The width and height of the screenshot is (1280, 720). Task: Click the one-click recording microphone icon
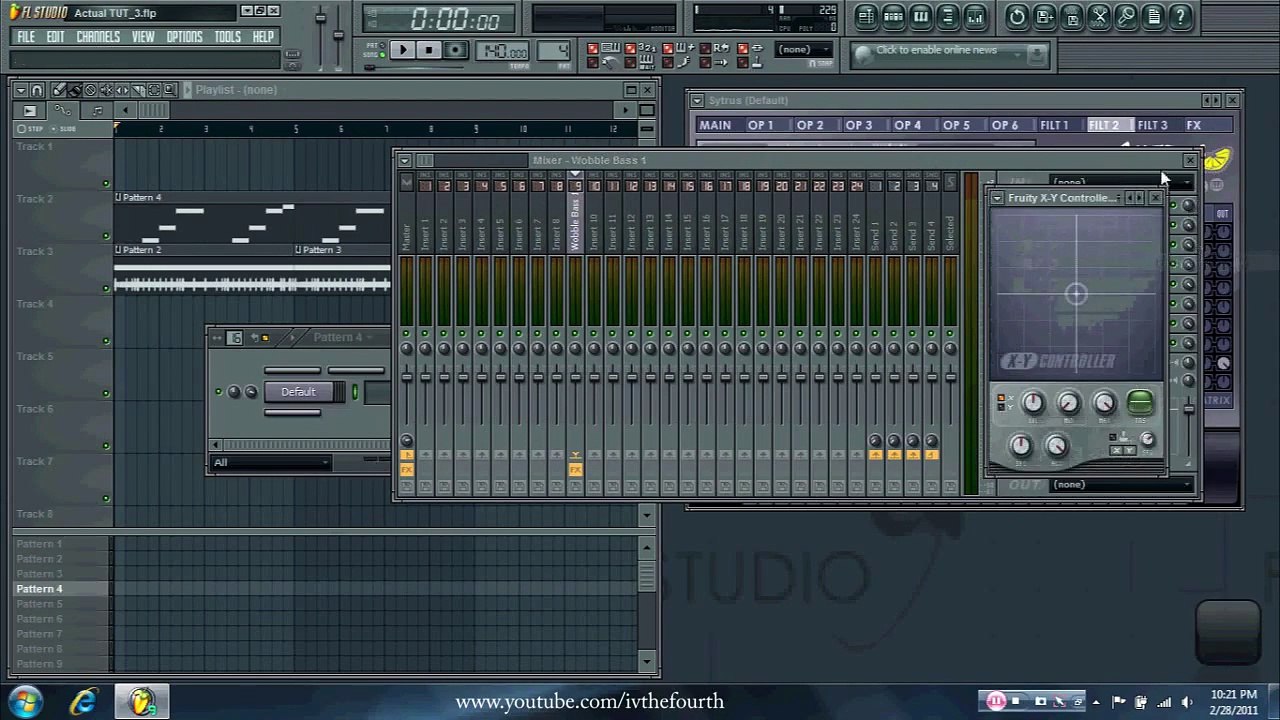click(x=1126, y=17)
